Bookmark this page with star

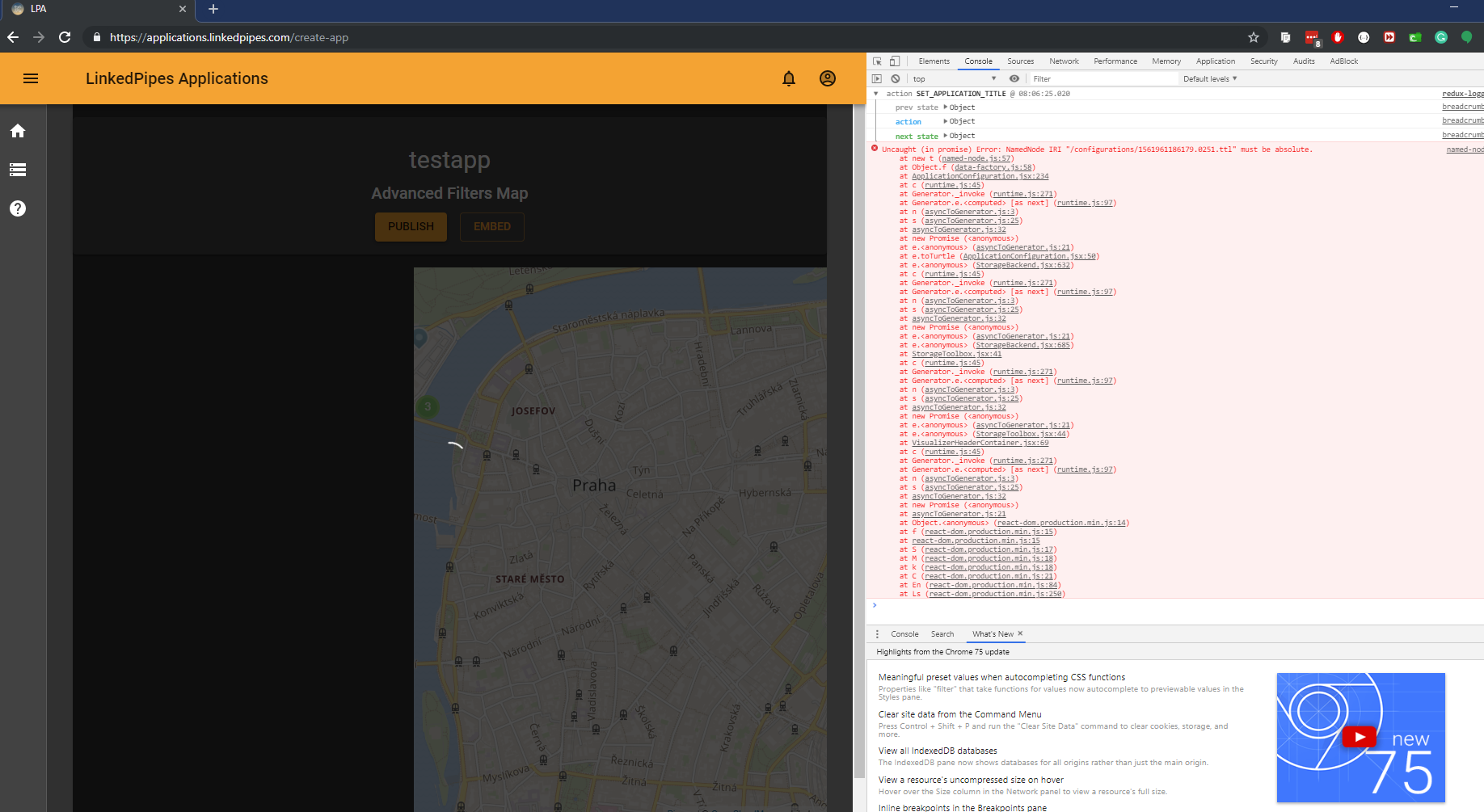coord(1254,37)
